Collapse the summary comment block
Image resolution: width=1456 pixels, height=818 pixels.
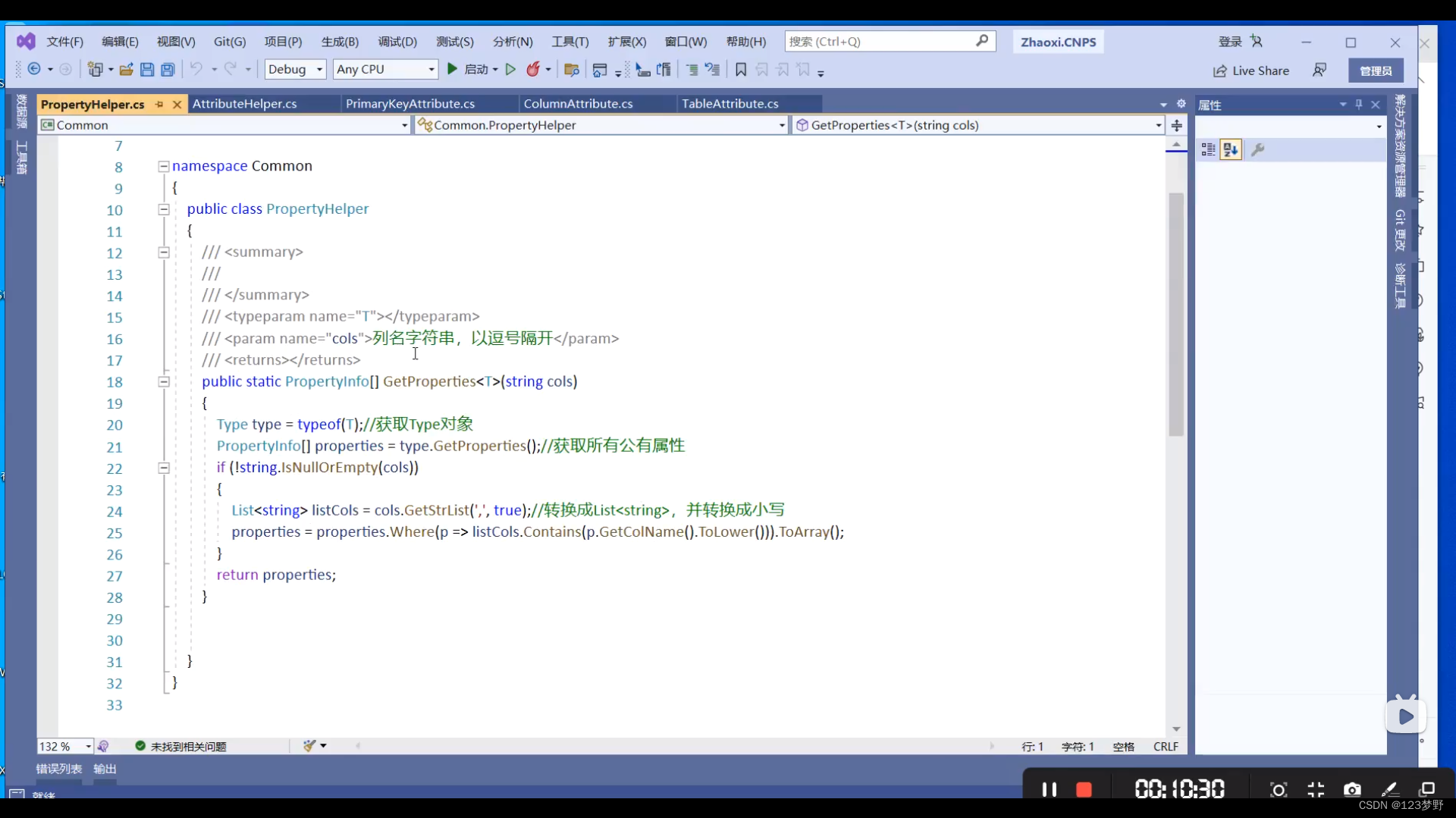pos(163,252)
